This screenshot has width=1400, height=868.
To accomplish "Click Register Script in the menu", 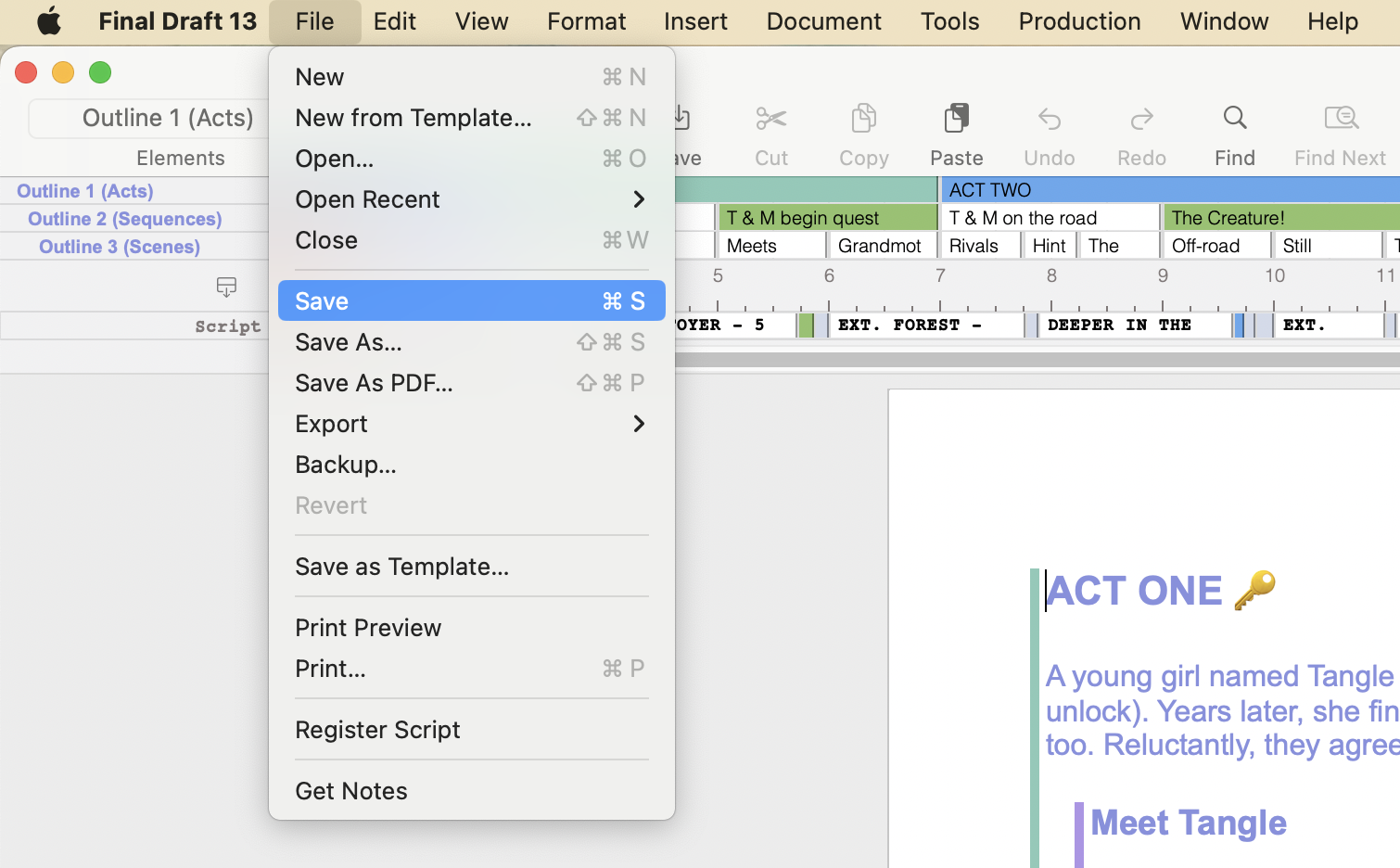I will point(377,730).
